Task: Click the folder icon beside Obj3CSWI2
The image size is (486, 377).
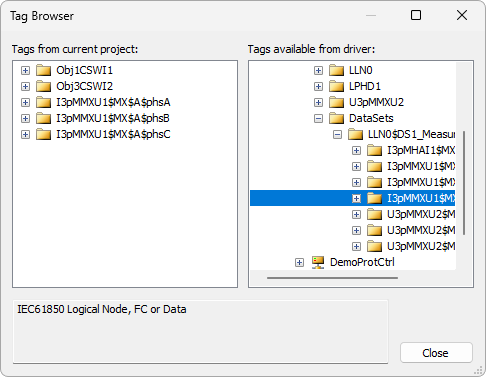Action: [x=43, y=86]
